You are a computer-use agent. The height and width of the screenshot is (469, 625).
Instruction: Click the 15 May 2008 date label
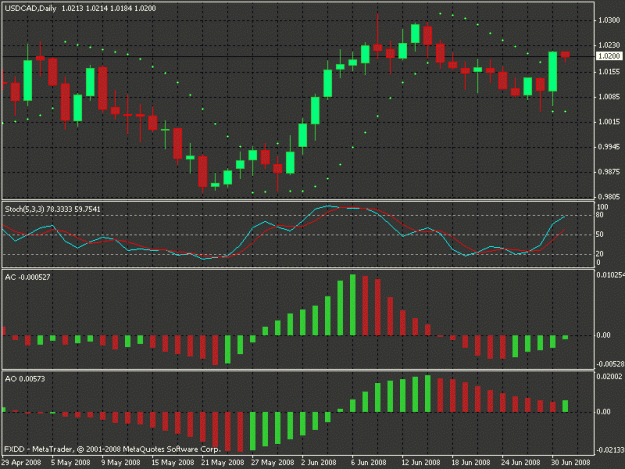point(173,463)
